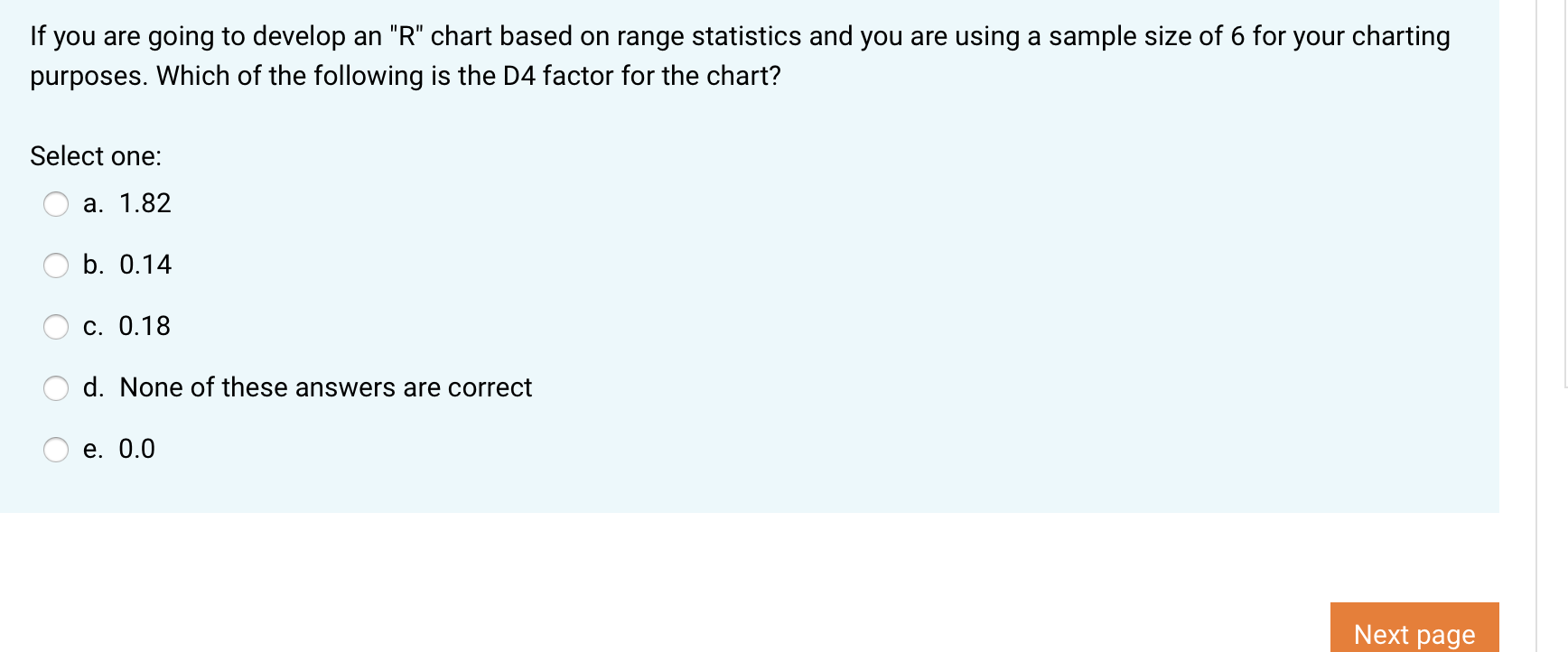1568x652 pixels.
Task: Click the label text 0.18
Action: [x=145, y=326]
